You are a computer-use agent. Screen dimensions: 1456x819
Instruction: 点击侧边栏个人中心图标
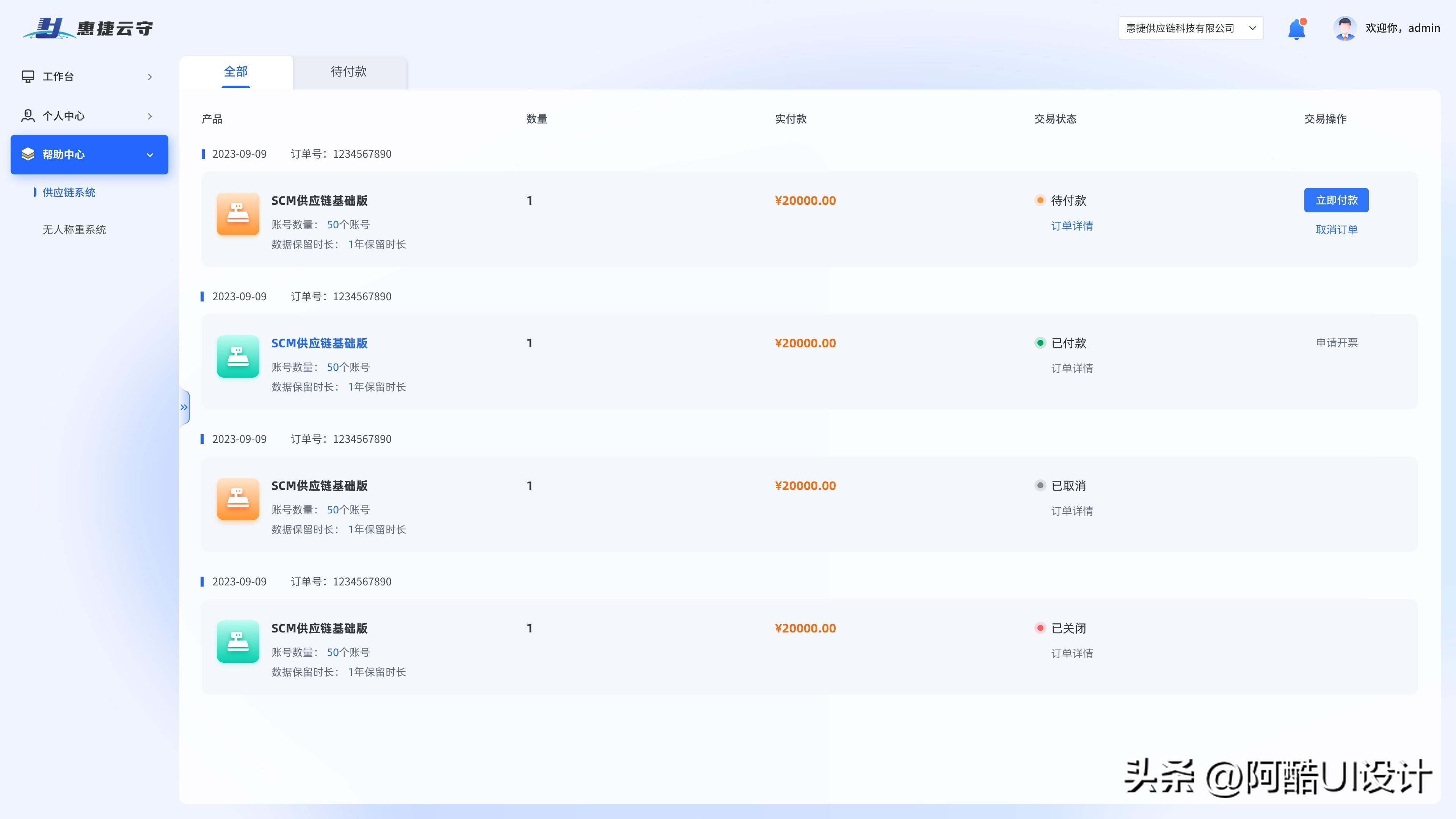click(x=28, y=115)
